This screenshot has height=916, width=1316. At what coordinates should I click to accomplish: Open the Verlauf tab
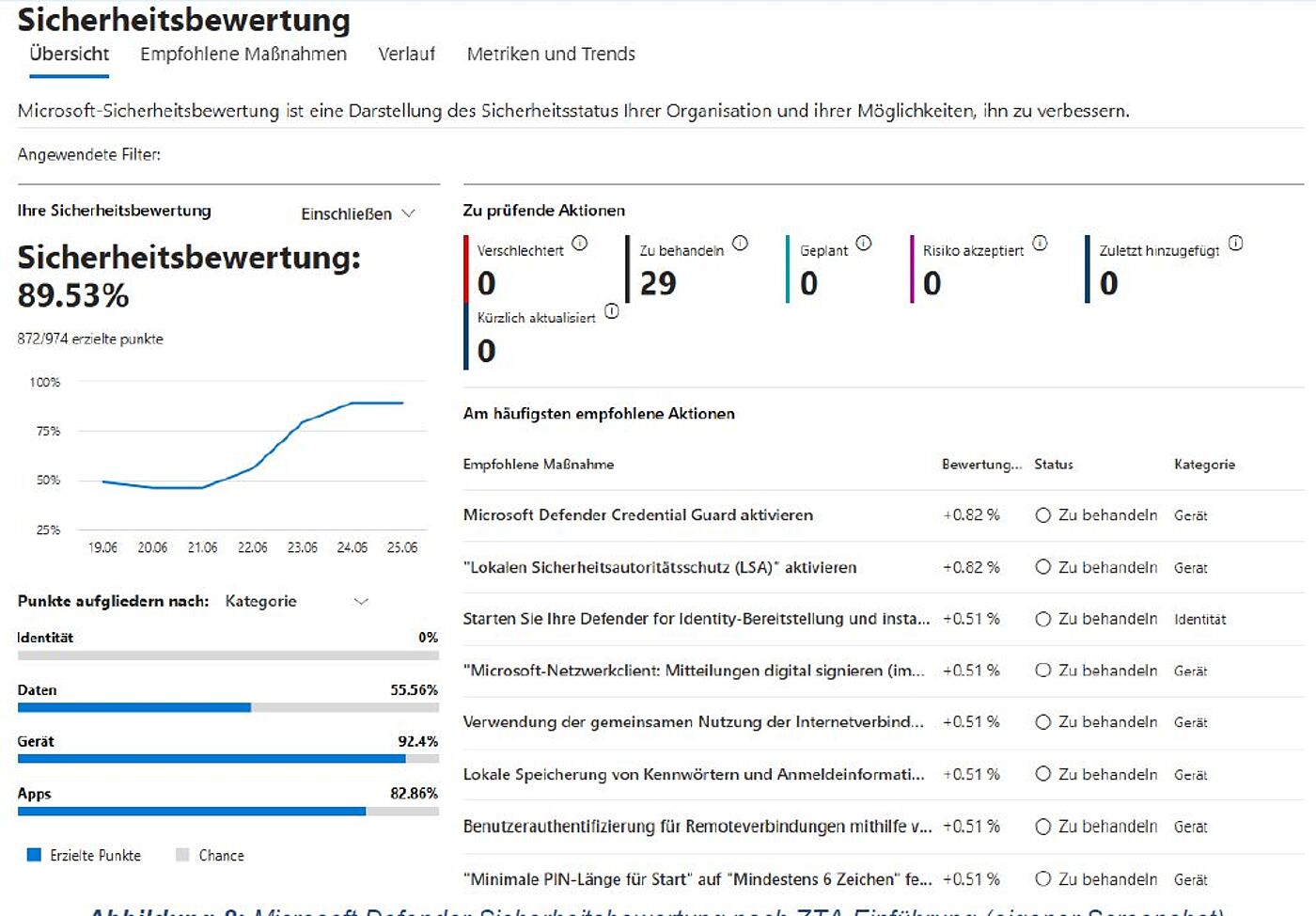406,55
